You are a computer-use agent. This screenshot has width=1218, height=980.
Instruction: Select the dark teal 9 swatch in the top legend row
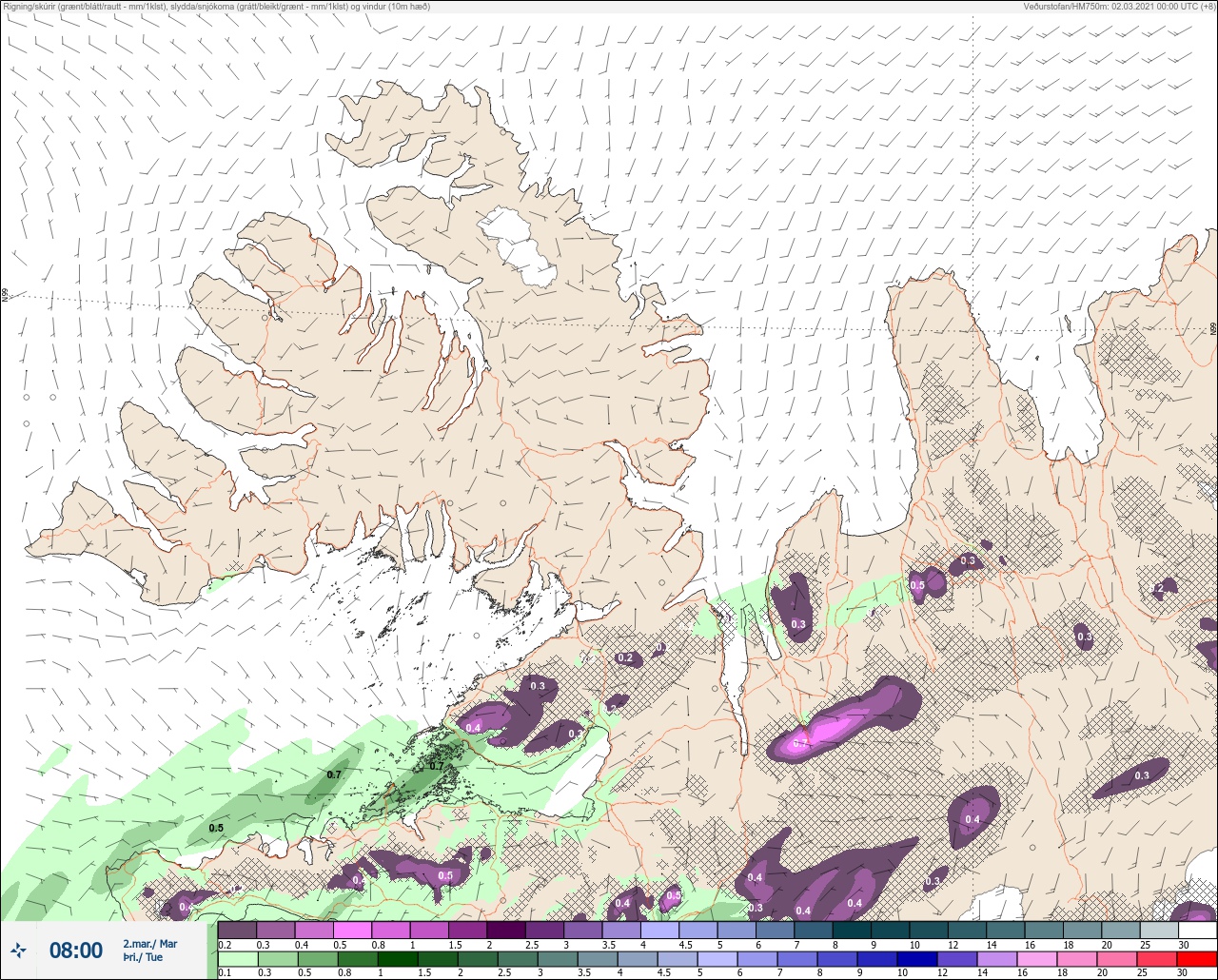[x=890, y=930]
